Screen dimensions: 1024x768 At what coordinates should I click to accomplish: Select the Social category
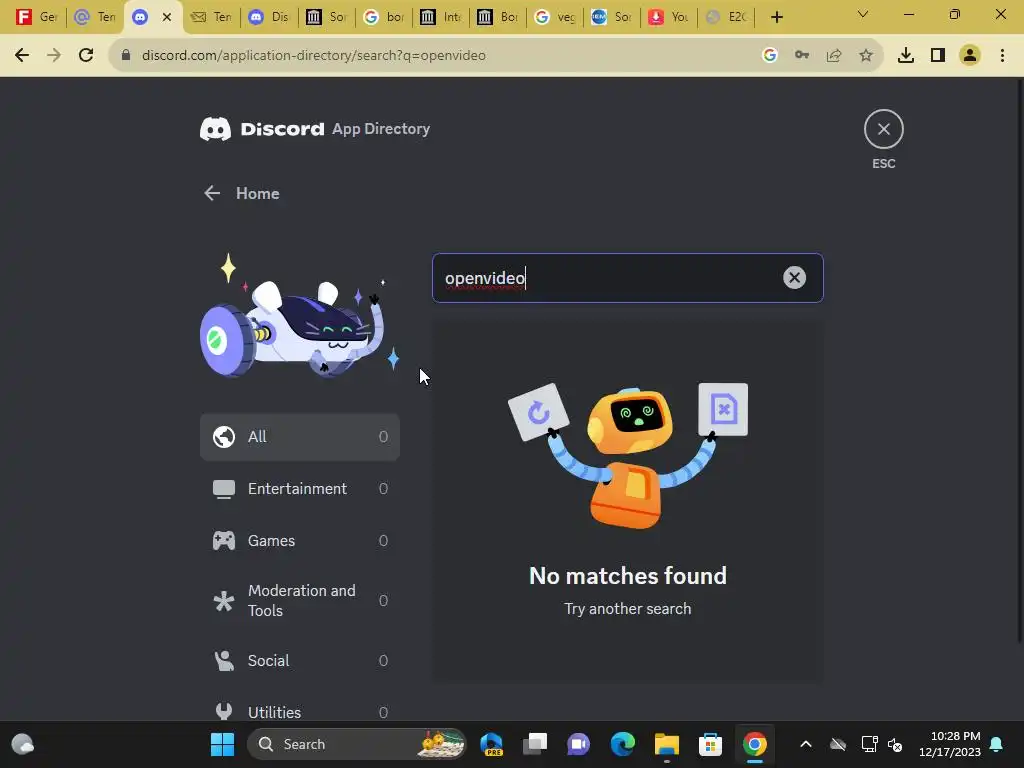(300, 661)
